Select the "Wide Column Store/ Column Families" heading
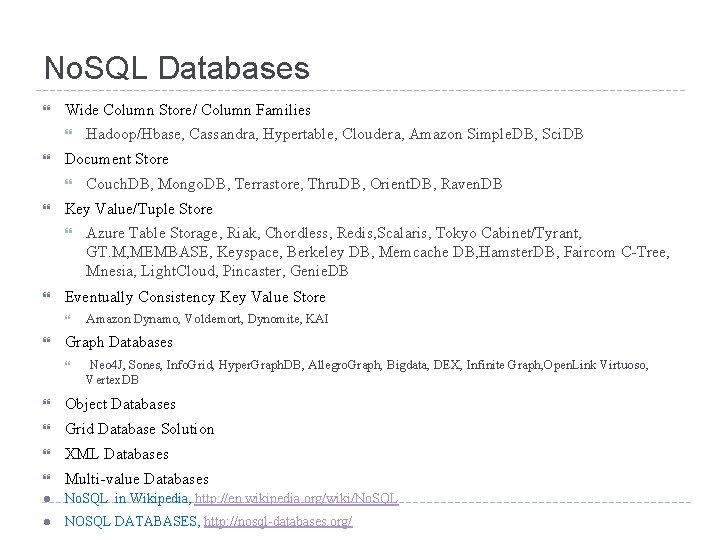 pos(187,109)
